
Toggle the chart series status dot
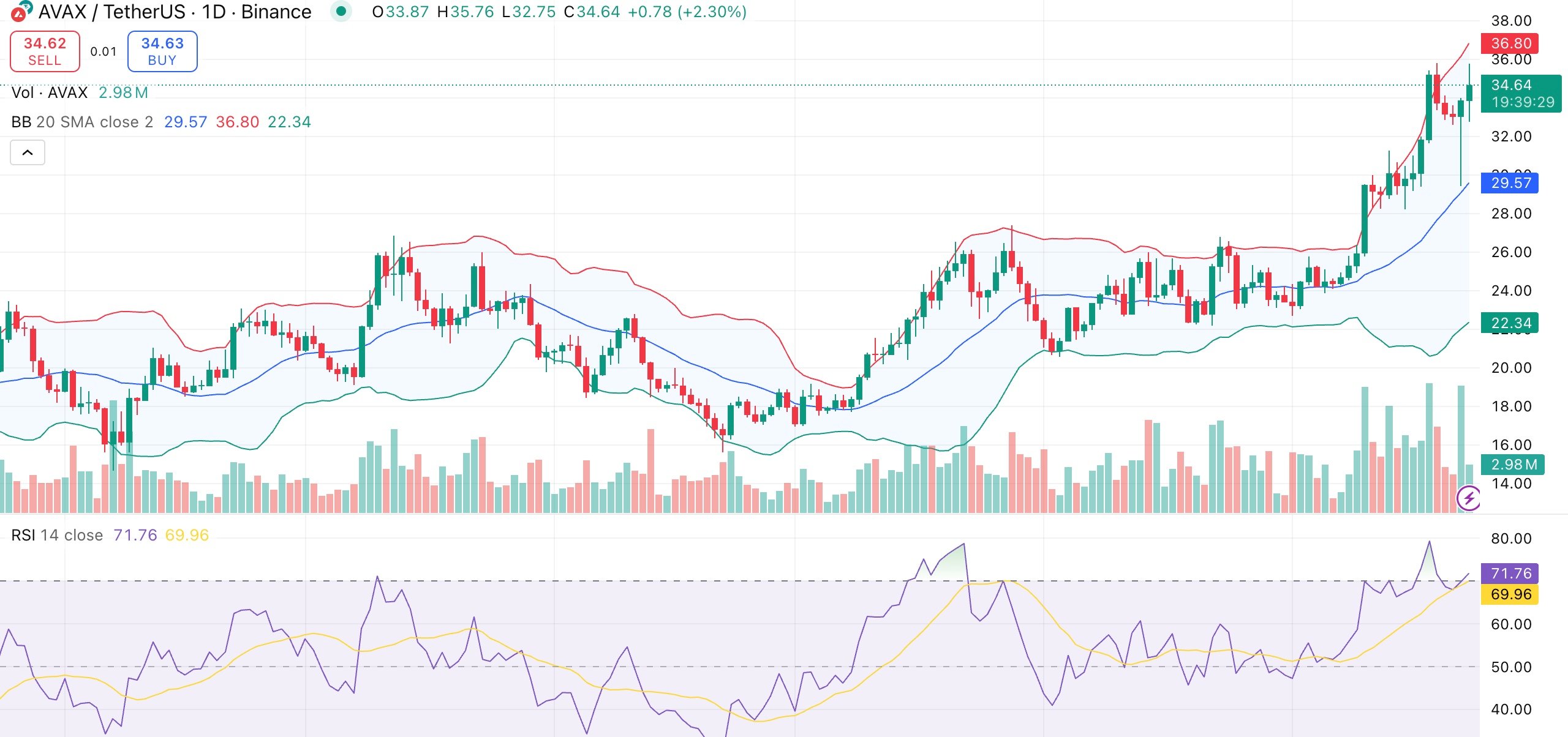point(341,11)
